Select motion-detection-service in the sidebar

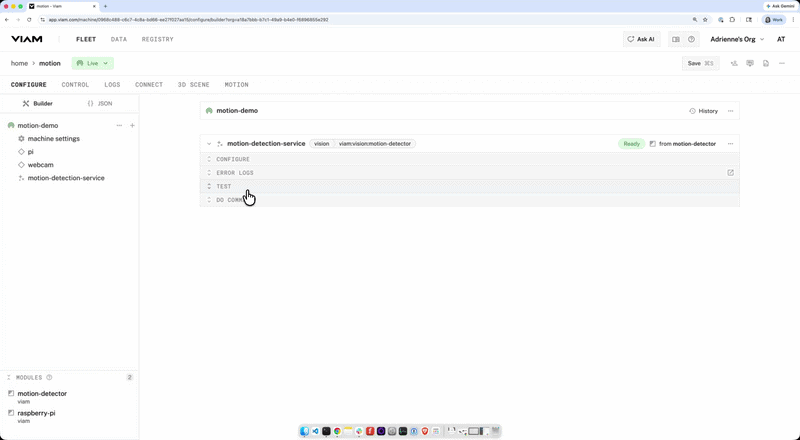[66, 178]
